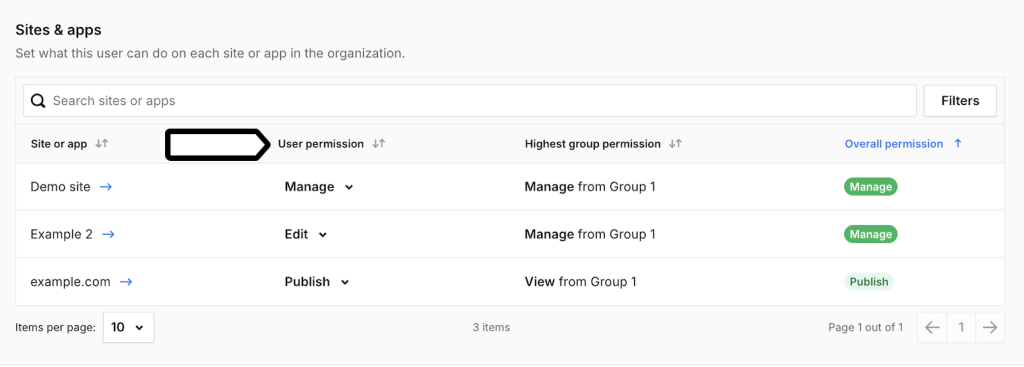
Task: Open example.com via its arrow icon
Action: click(126, 282)
